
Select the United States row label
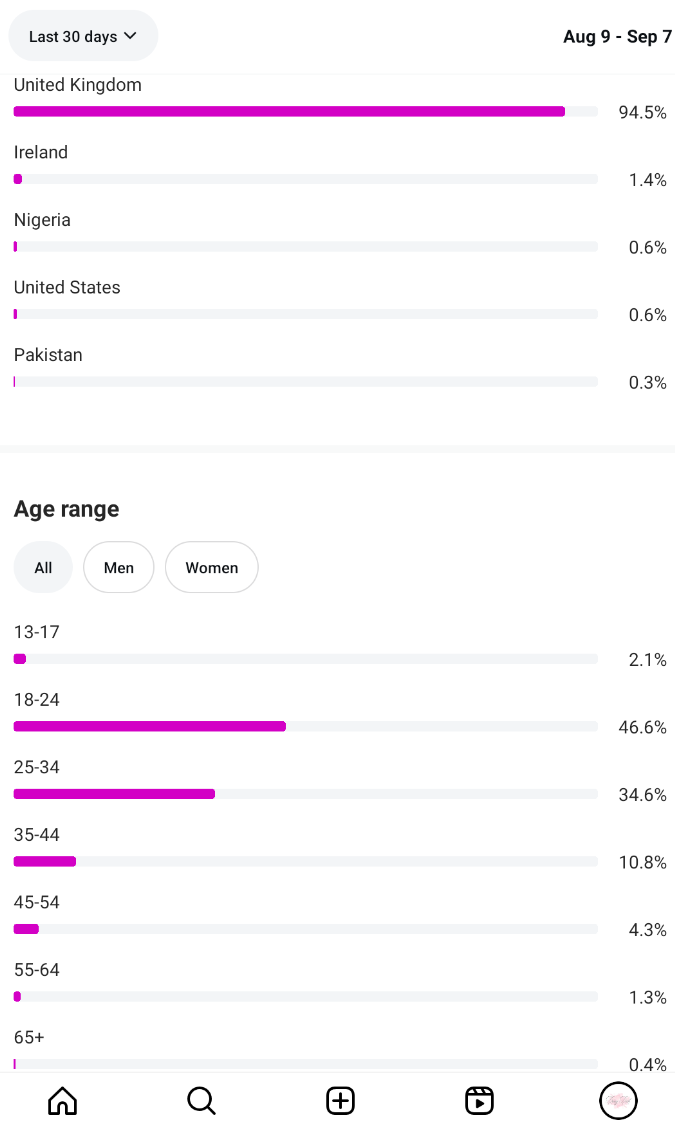tap(67, 288)
